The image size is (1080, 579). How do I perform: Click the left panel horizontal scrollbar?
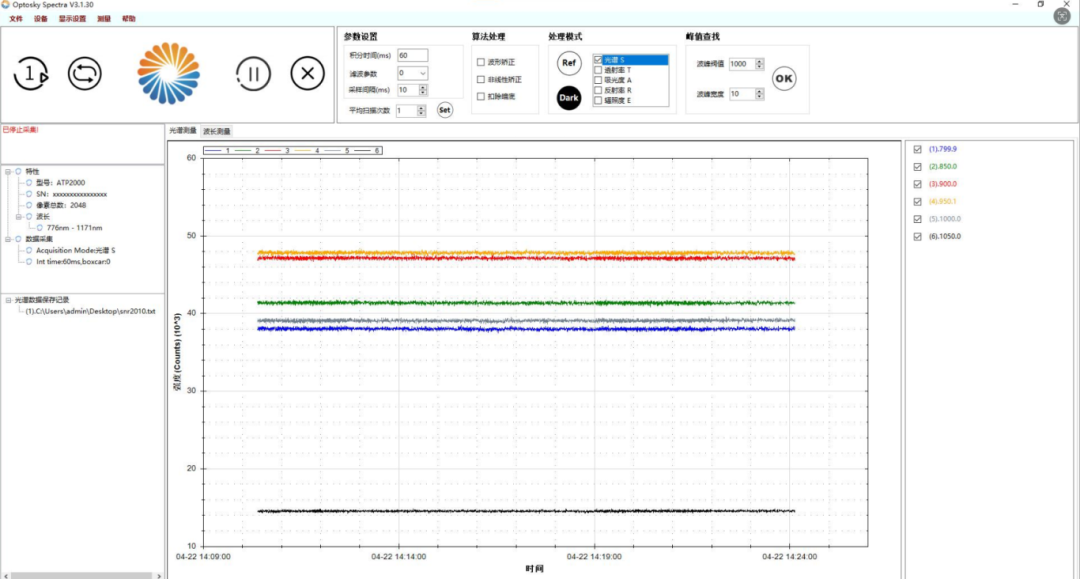[x=82, y=576]
